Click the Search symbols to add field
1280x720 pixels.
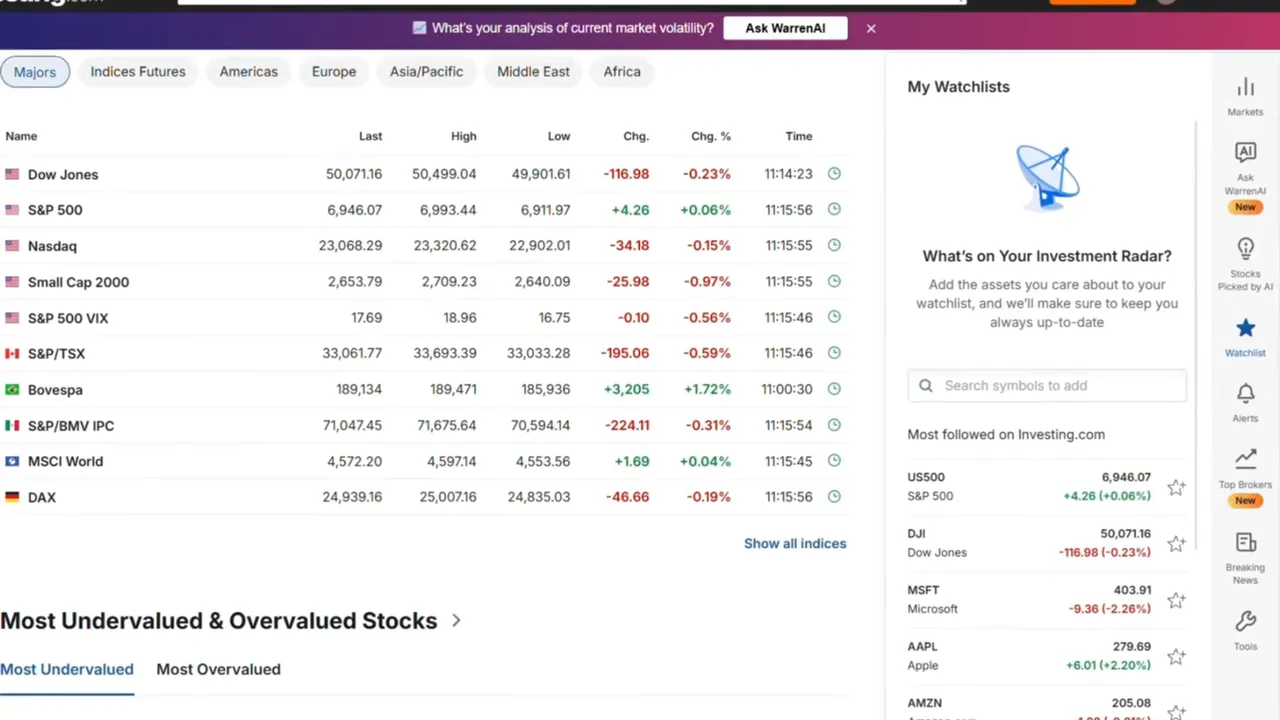tap(1047, 386)
